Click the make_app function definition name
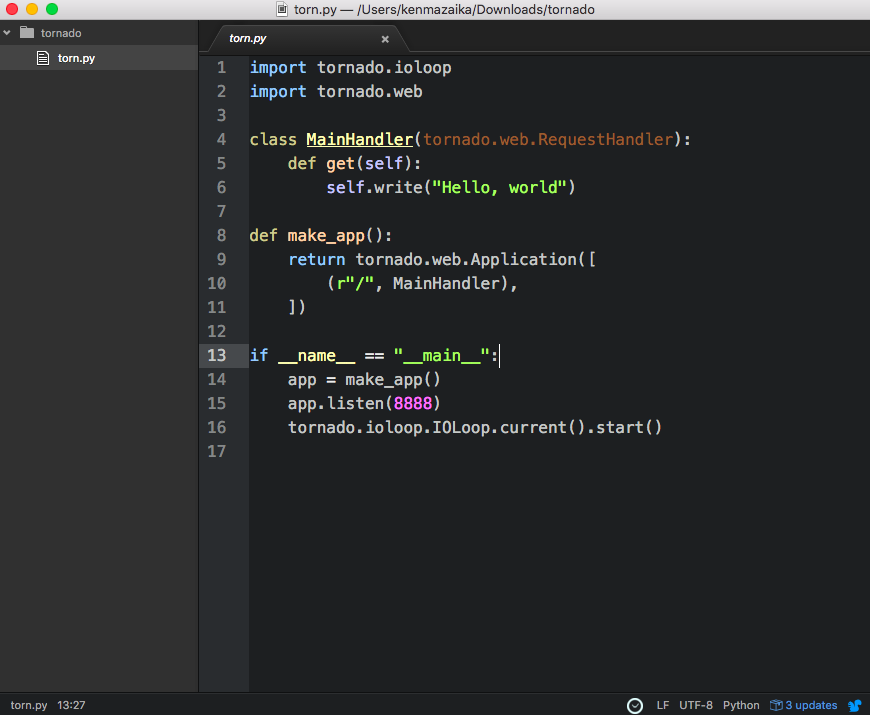The width and height of the screenshot is (870, 715). point(326,236)
